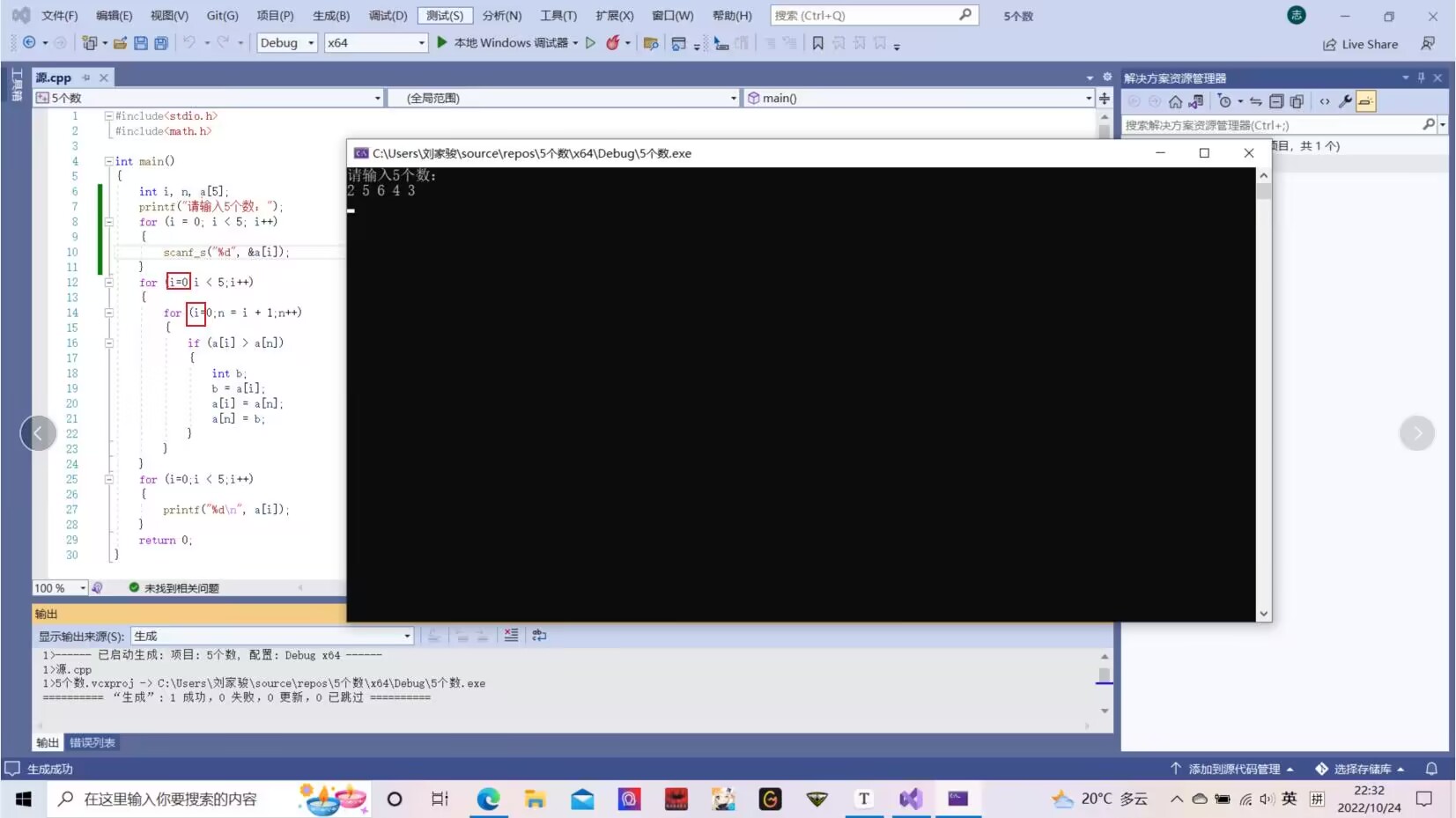Click 选择存储库 in status bar
This screenshot has height=818, width=1456.
(1360, 769)
